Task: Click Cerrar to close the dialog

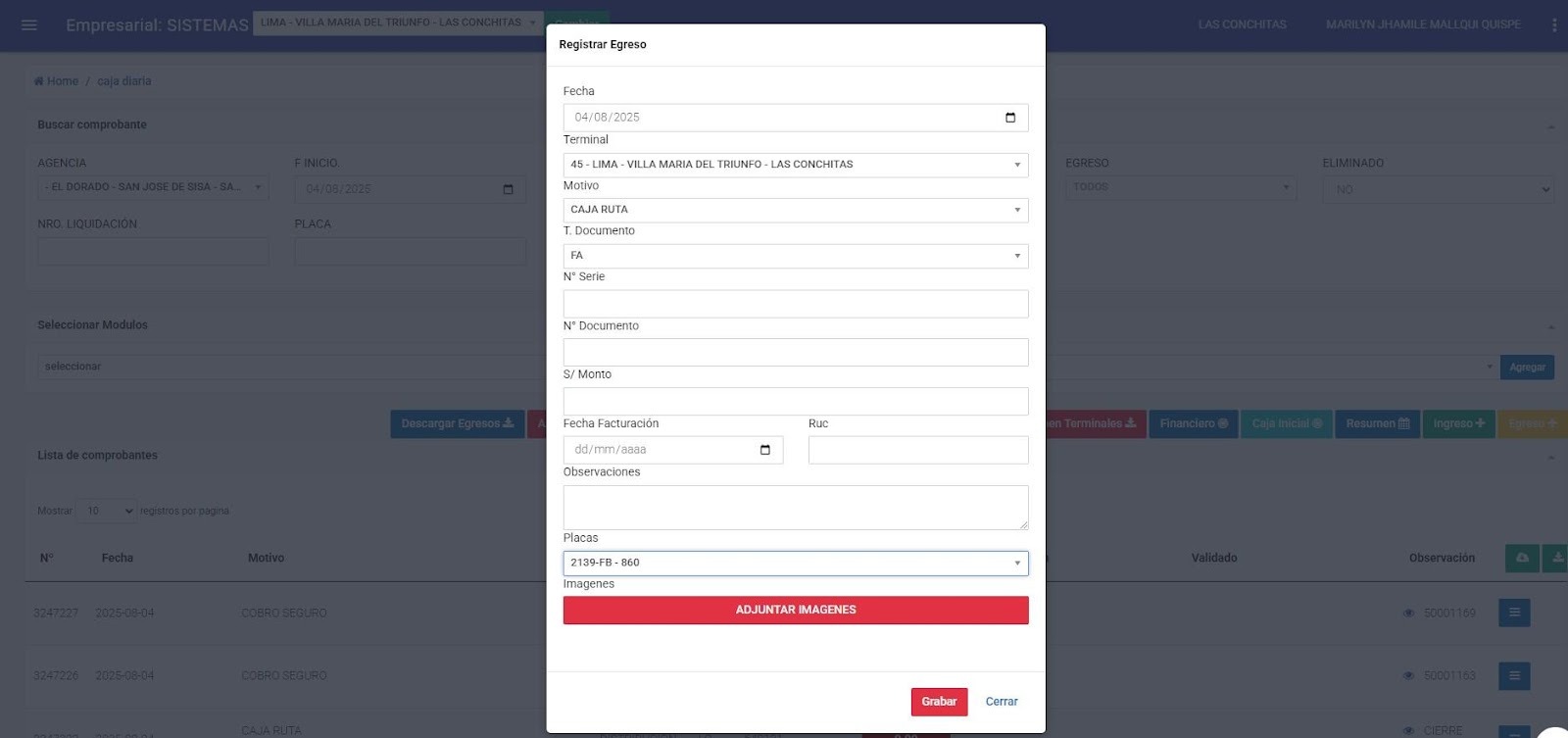Action: [x=1002, y=702]
